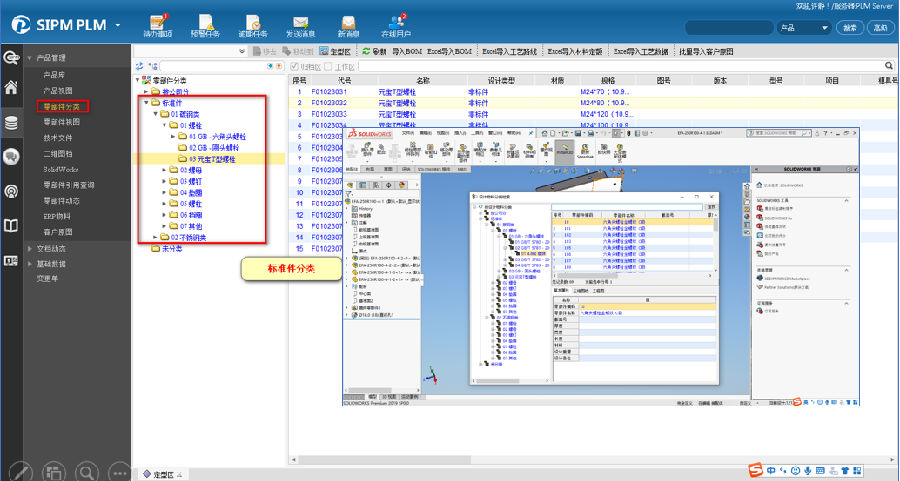Select the database stack icon in sidebar
Image resolution: width=900 pixels, height=481 pixels.
[12, 123]
